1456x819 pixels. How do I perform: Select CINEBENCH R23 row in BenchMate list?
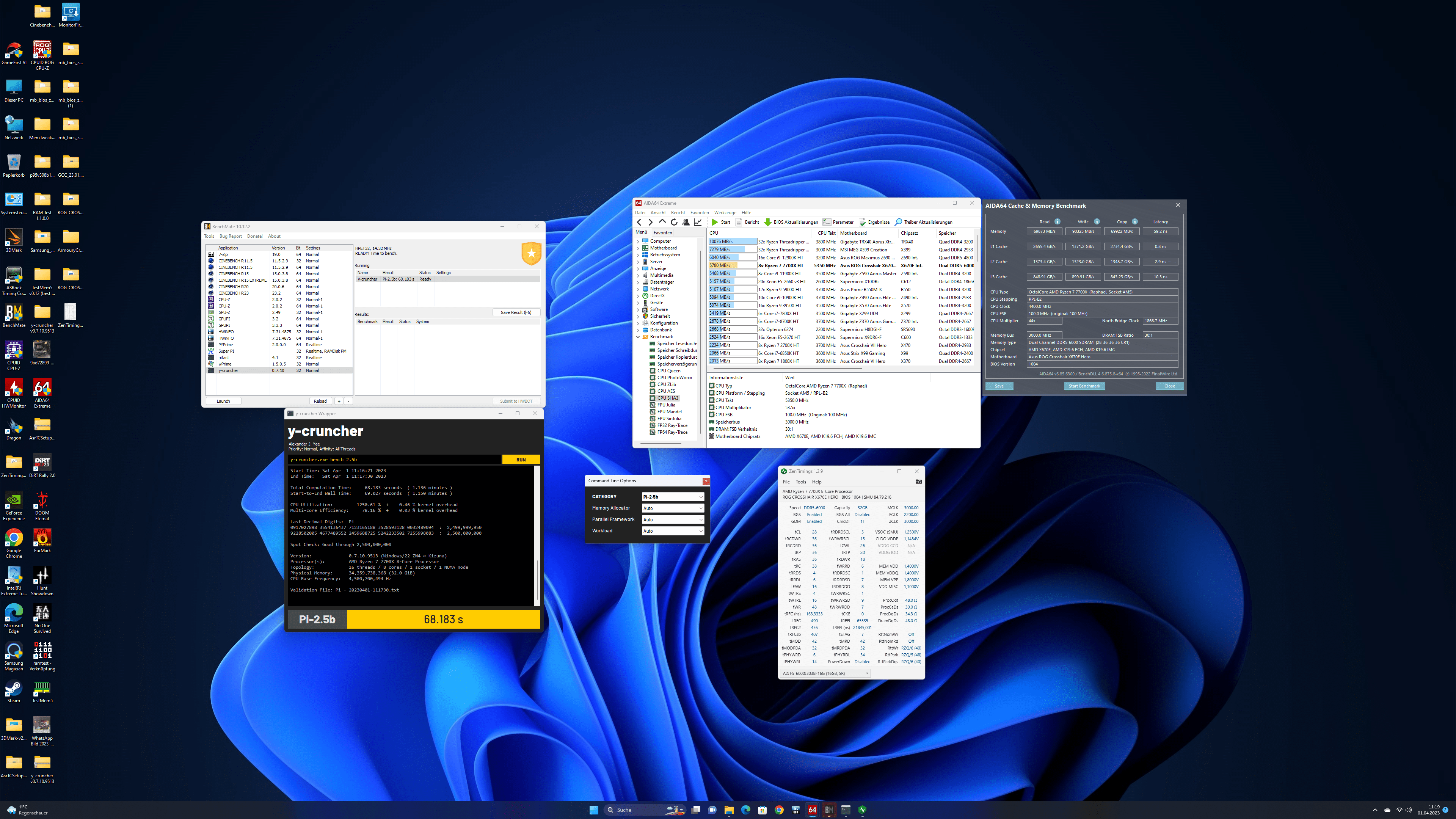click(279, 293)
